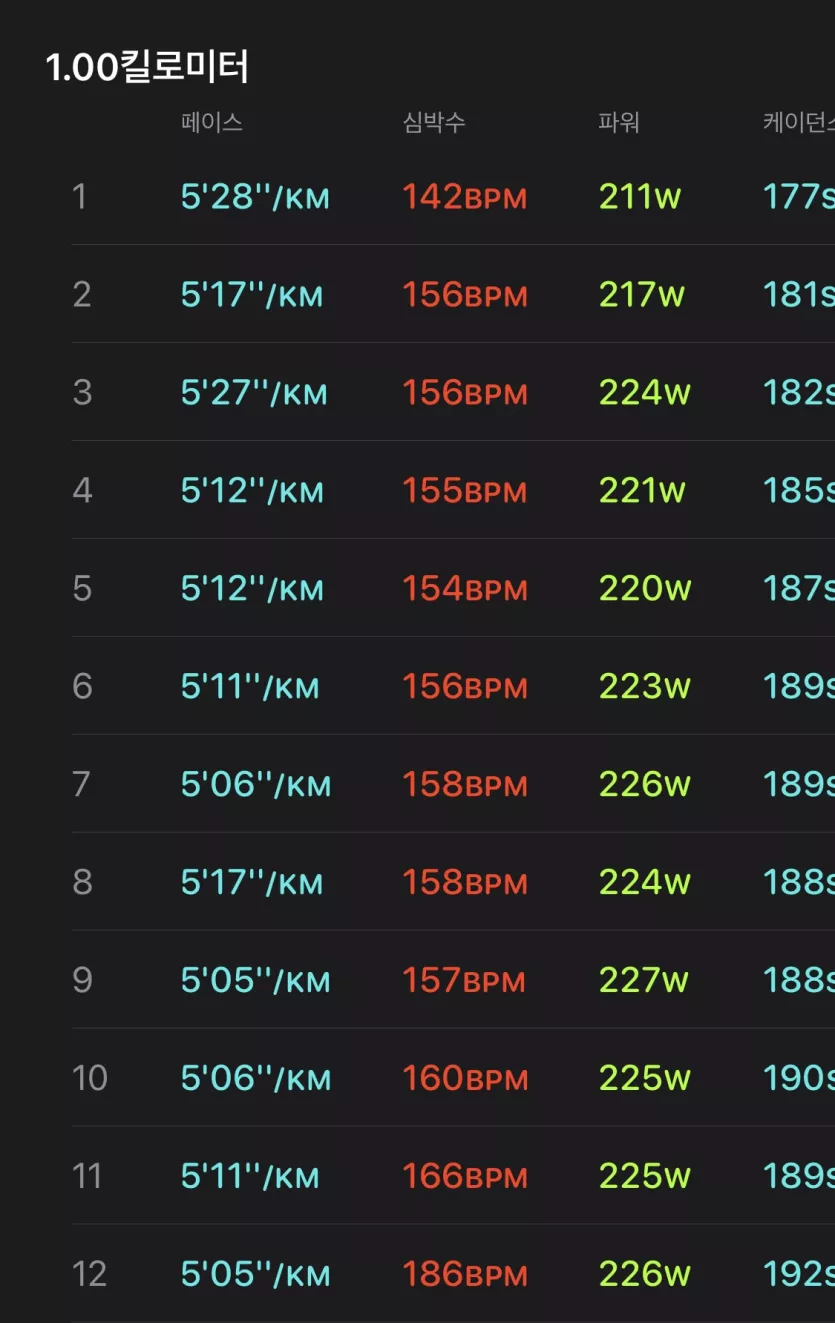Screen dimensions: 835x1323
Task: Select split row number 12
Action: click(89, 1275)
